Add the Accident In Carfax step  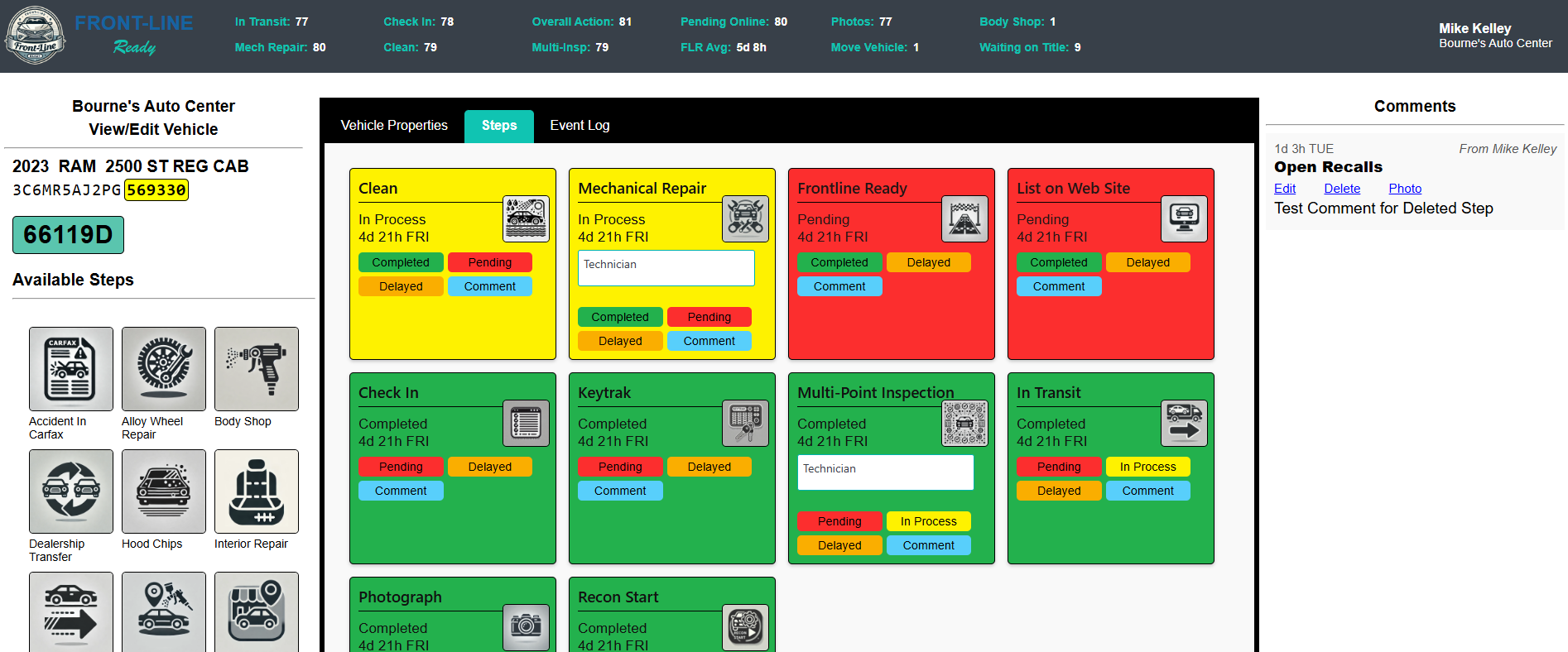click(x=71, y=369)
